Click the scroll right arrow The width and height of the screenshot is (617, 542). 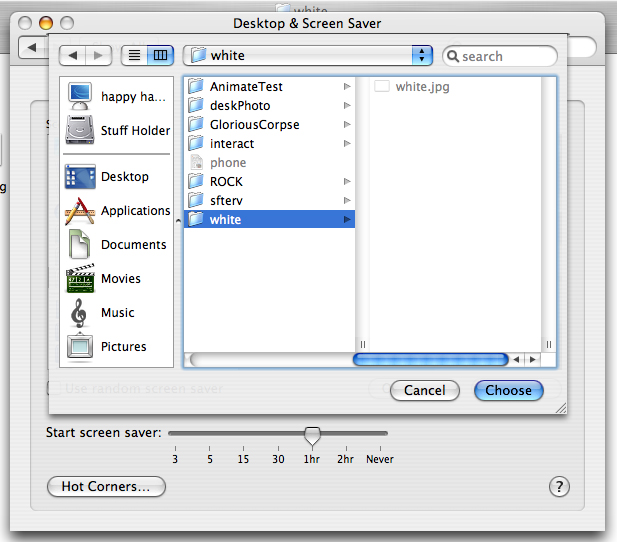[x=532, y=359]
